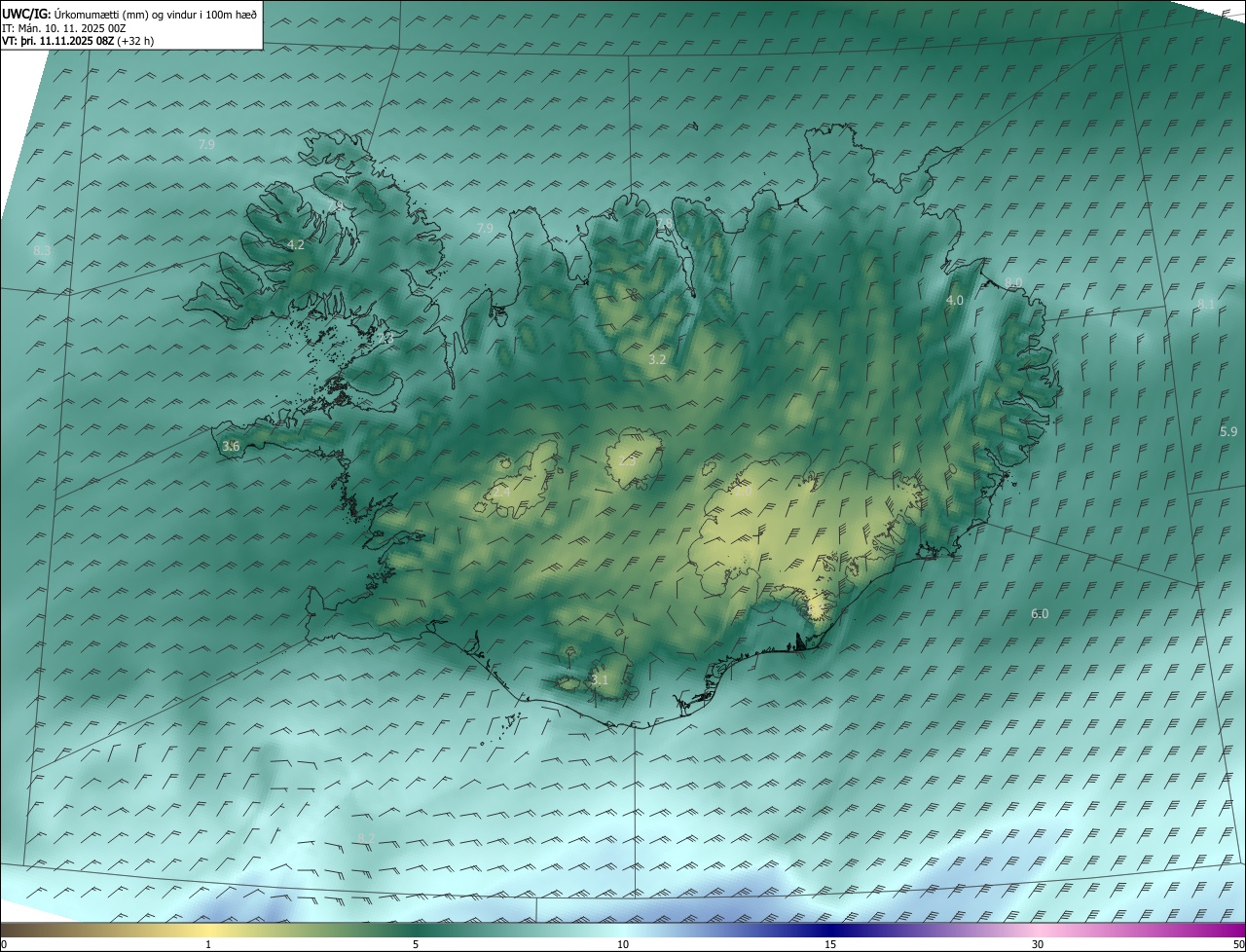Click the 5.9 value label on the map
This screenshot has width=1246, height=952.
tap(1228, 431)
